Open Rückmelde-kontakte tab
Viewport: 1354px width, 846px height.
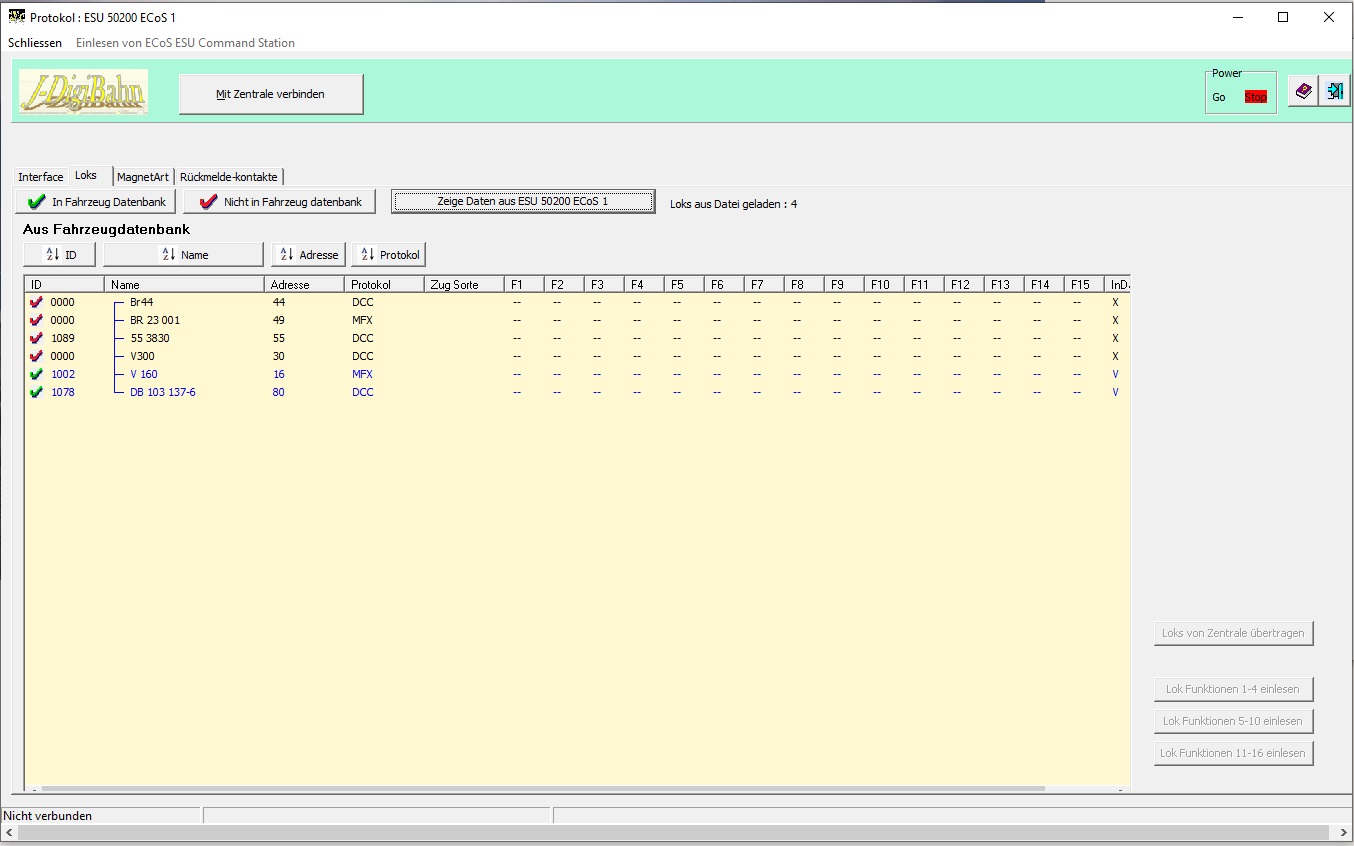(229, 177)
